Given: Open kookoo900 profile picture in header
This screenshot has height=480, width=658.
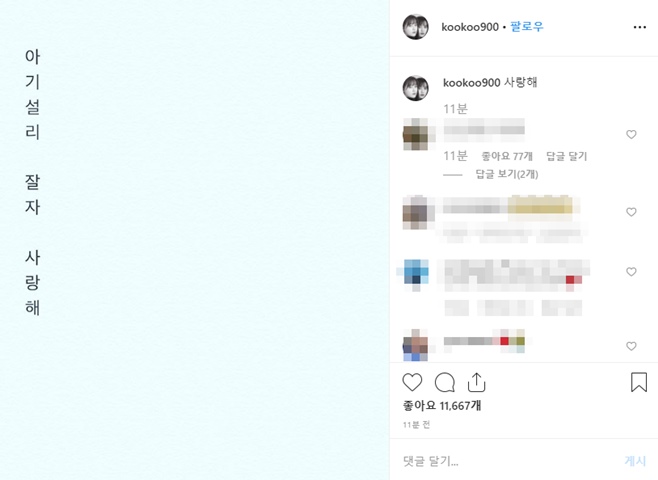Looking at the screenshot, I should [x=415, y=27].
